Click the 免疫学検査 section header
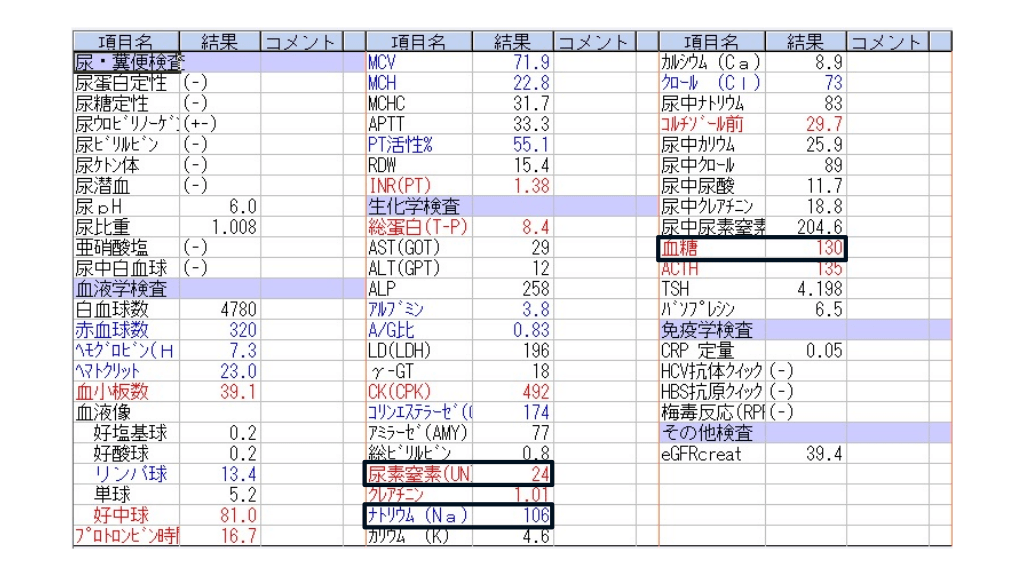The height and width of the screenshot is (576, 1024). point(706,330)
